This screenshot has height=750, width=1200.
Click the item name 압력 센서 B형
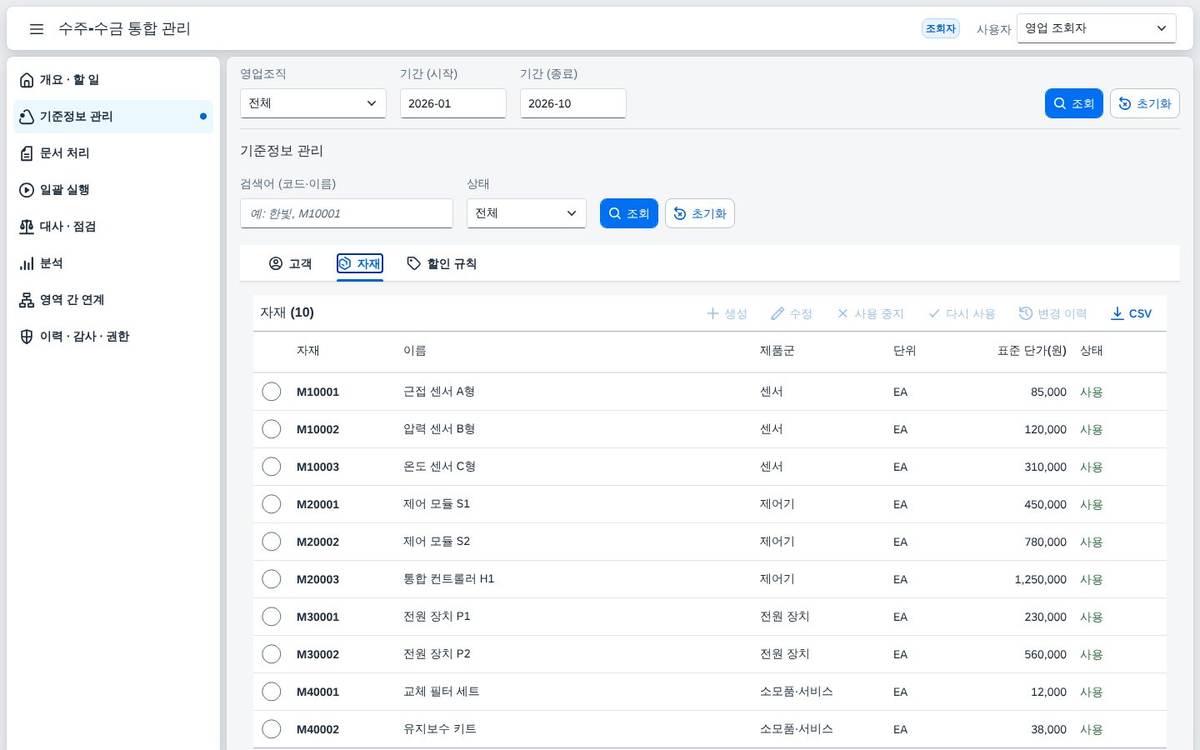(x=439, y=429)
